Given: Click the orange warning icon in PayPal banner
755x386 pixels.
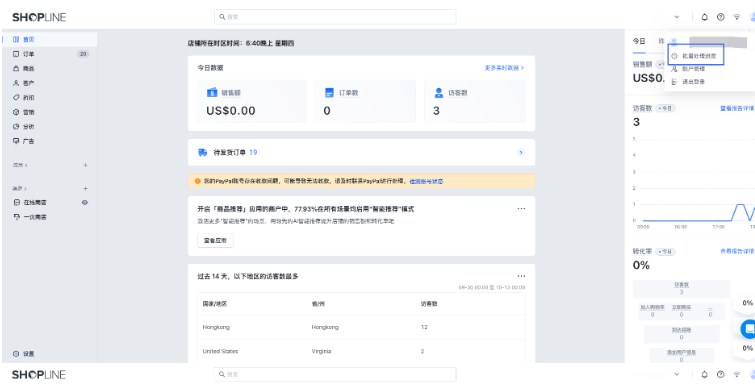Looking at the screenshot, I should (x=197, y=181).
